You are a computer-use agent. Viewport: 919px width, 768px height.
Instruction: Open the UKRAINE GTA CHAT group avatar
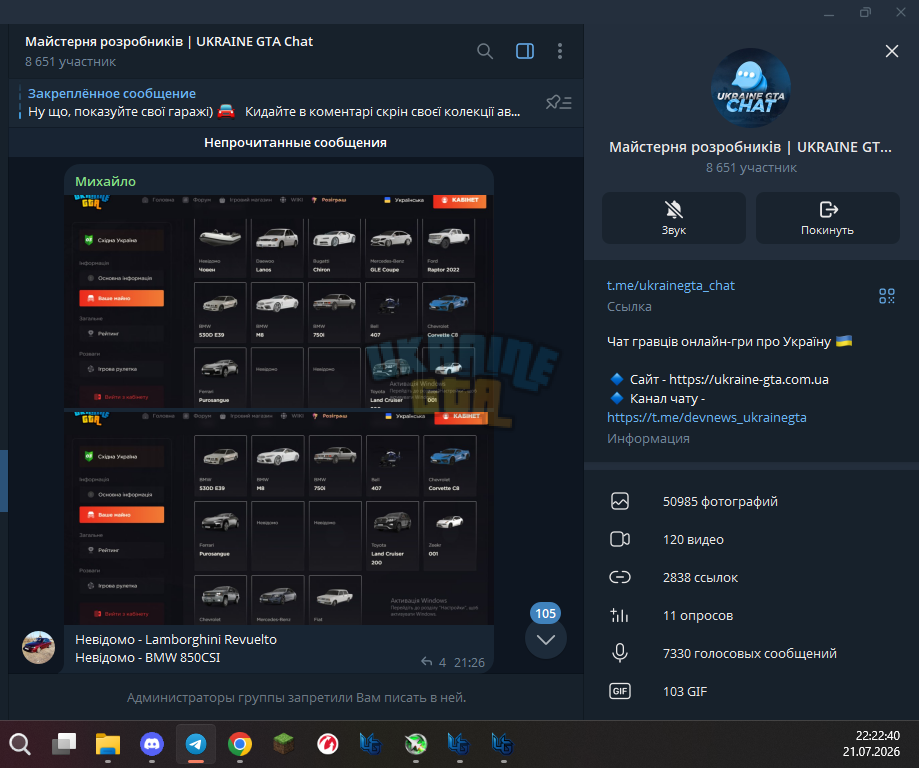[750, 88]
